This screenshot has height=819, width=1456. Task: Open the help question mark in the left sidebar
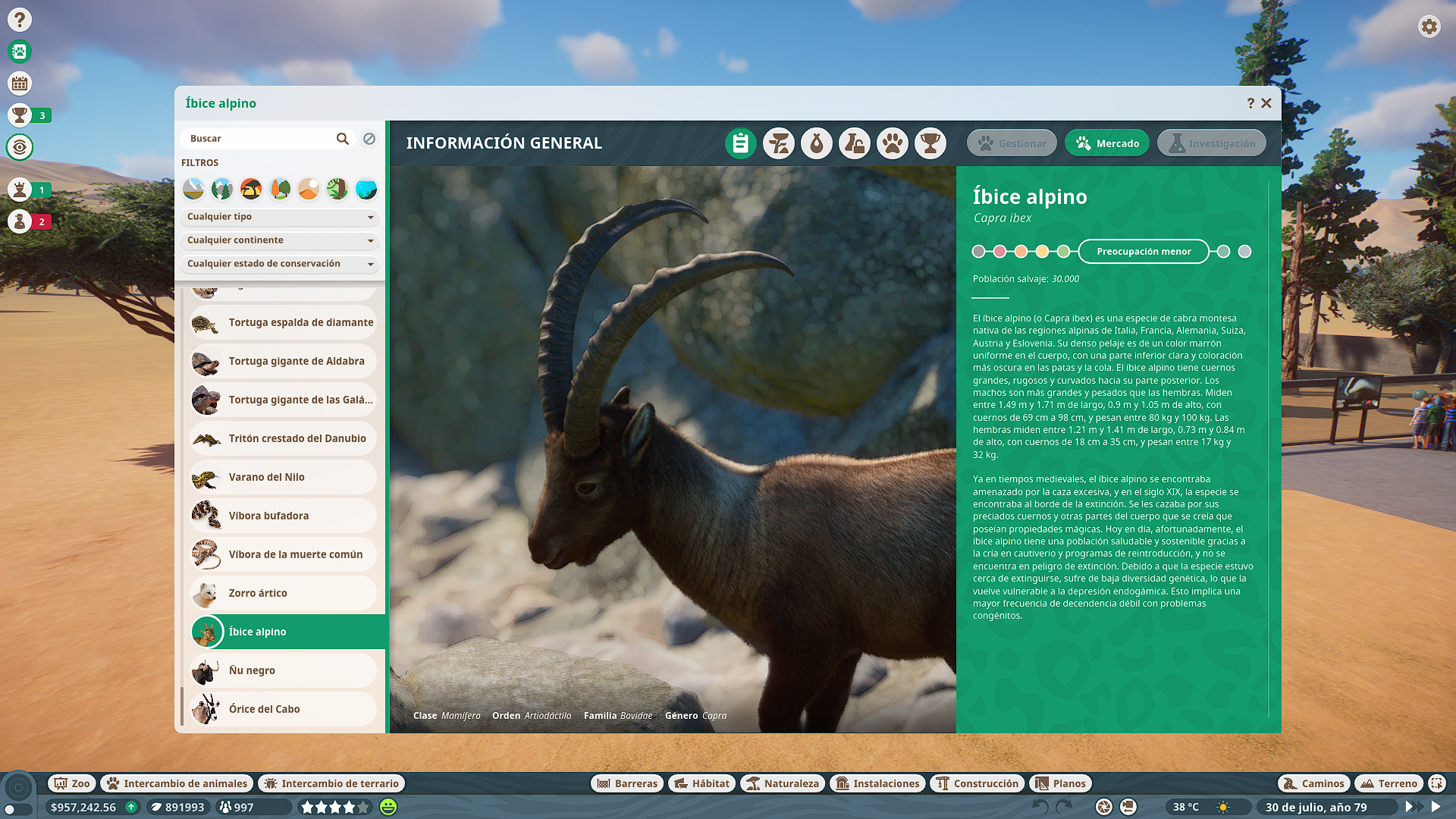20,20
